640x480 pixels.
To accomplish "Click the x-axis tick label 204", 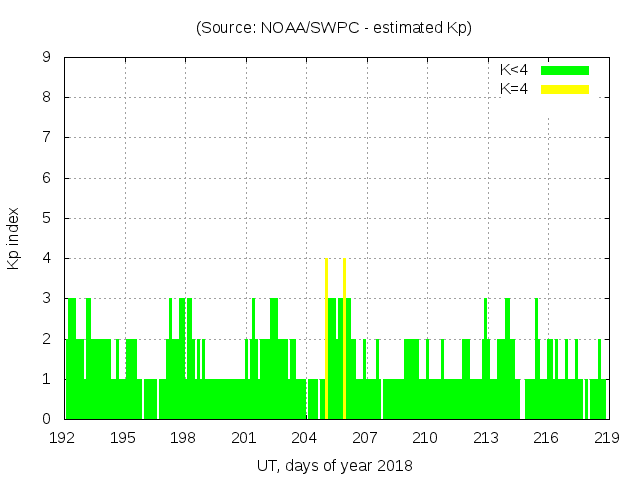I will pyautogui.click(x=305, y=437).
